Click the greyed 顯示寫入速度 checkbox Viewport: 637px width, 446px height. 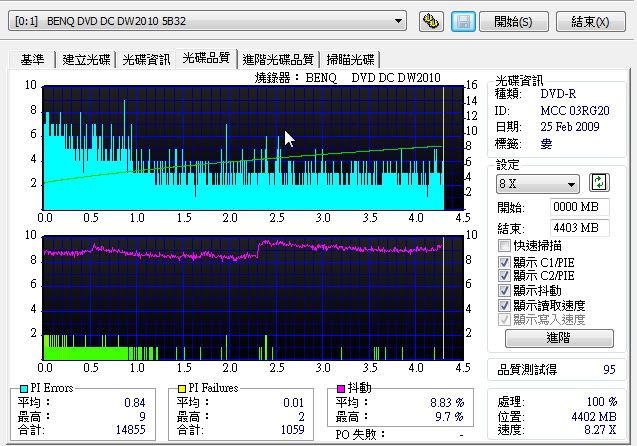coord(504,319)
